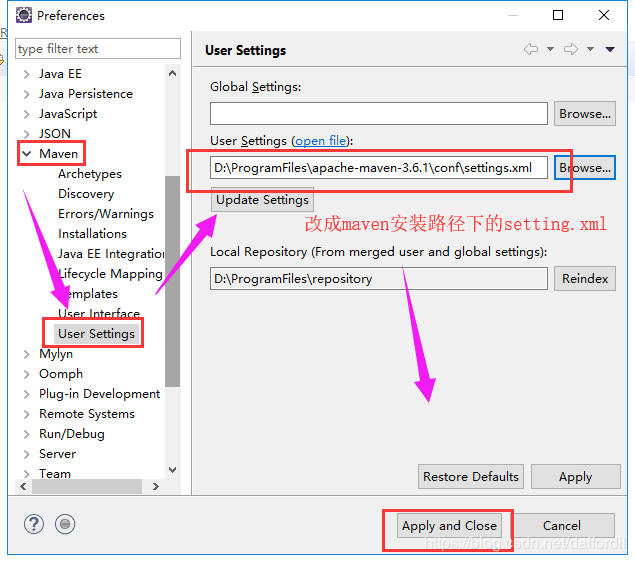Screen dimensions: 635x562
Task: Click the Apply button
Action: pos(575,477)
